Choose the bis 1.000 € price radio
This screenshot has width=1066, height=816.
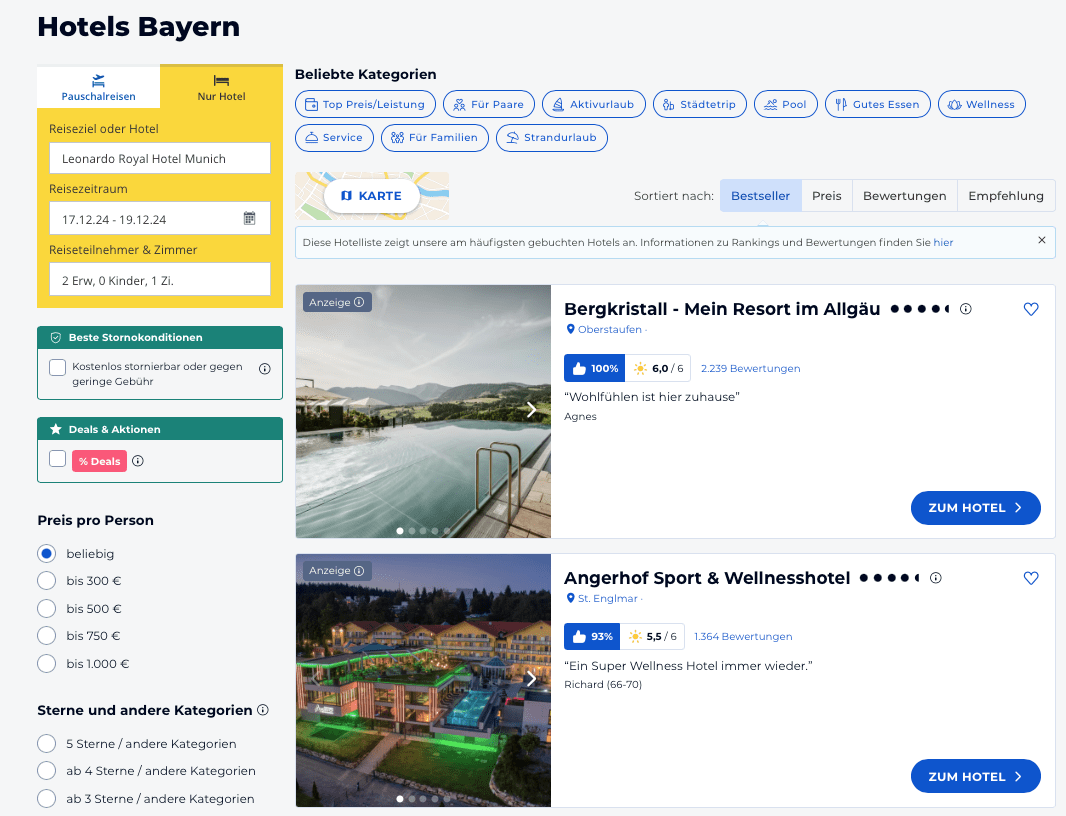(46, 664)
